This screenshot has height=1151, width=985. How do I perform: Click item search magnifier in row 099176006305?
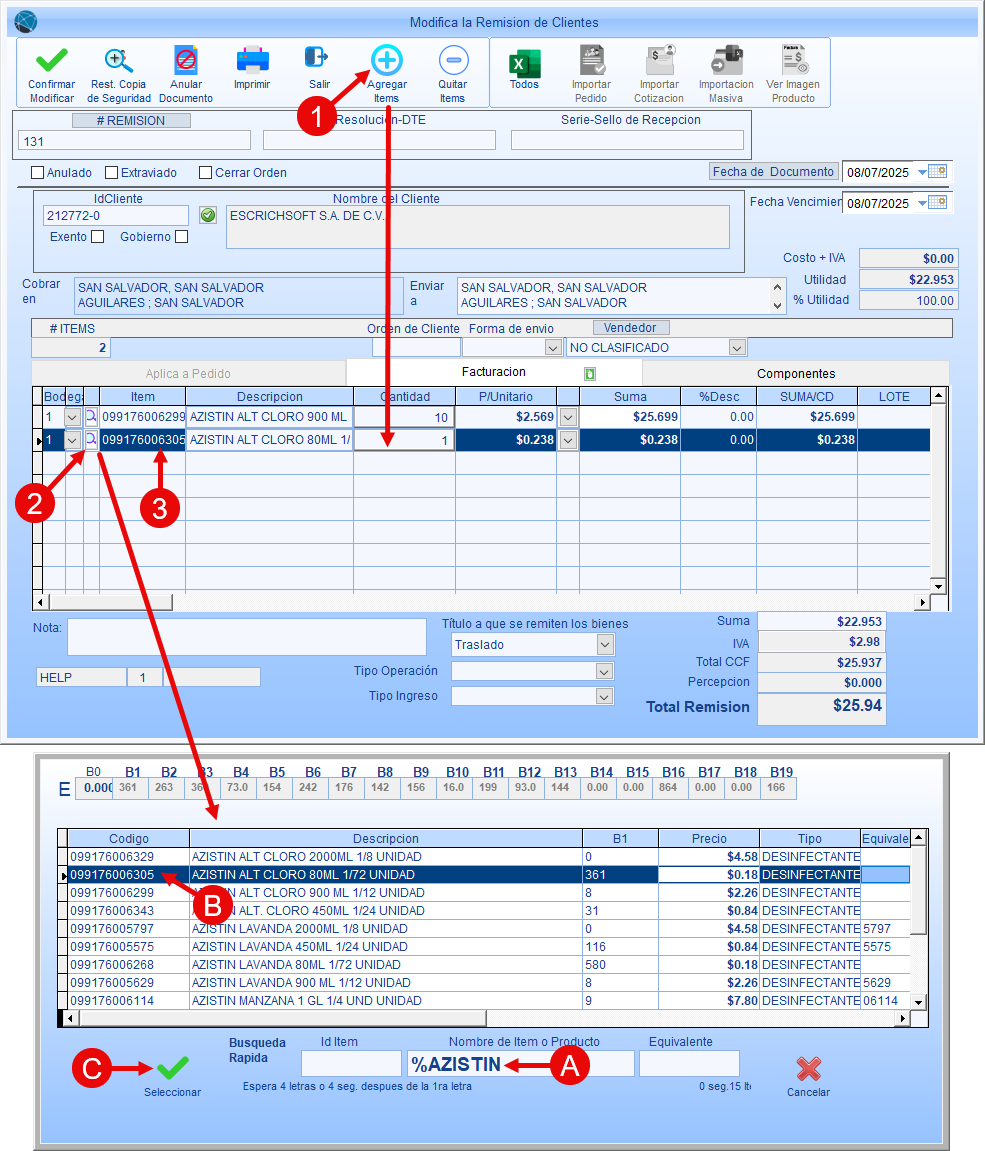pyautogui.click(x=91, y=440)
